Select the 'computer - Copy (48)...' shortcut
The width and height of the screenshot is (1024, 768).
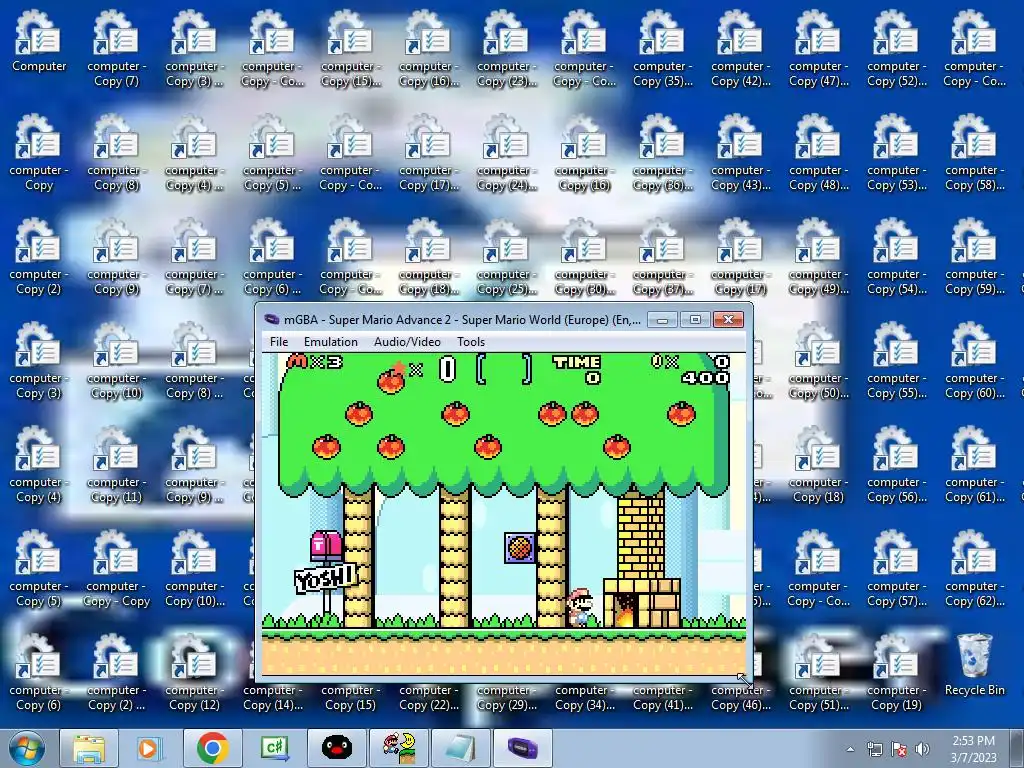(x=818, y=152)
